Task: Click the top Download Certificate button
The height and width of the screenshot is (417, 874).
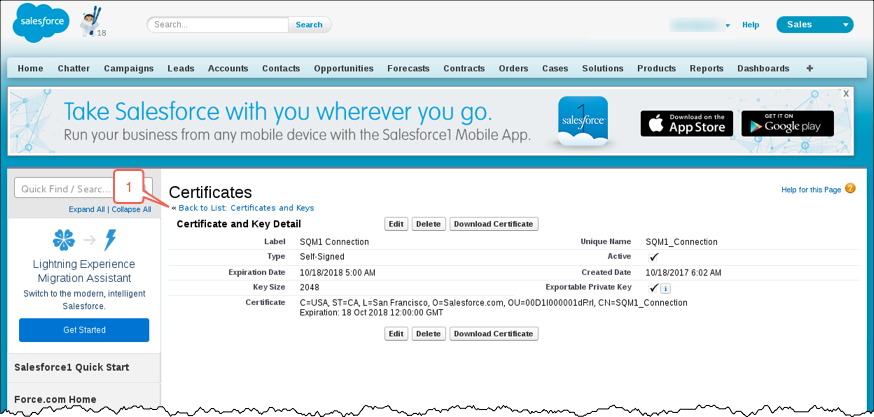Action: point(494,224)
